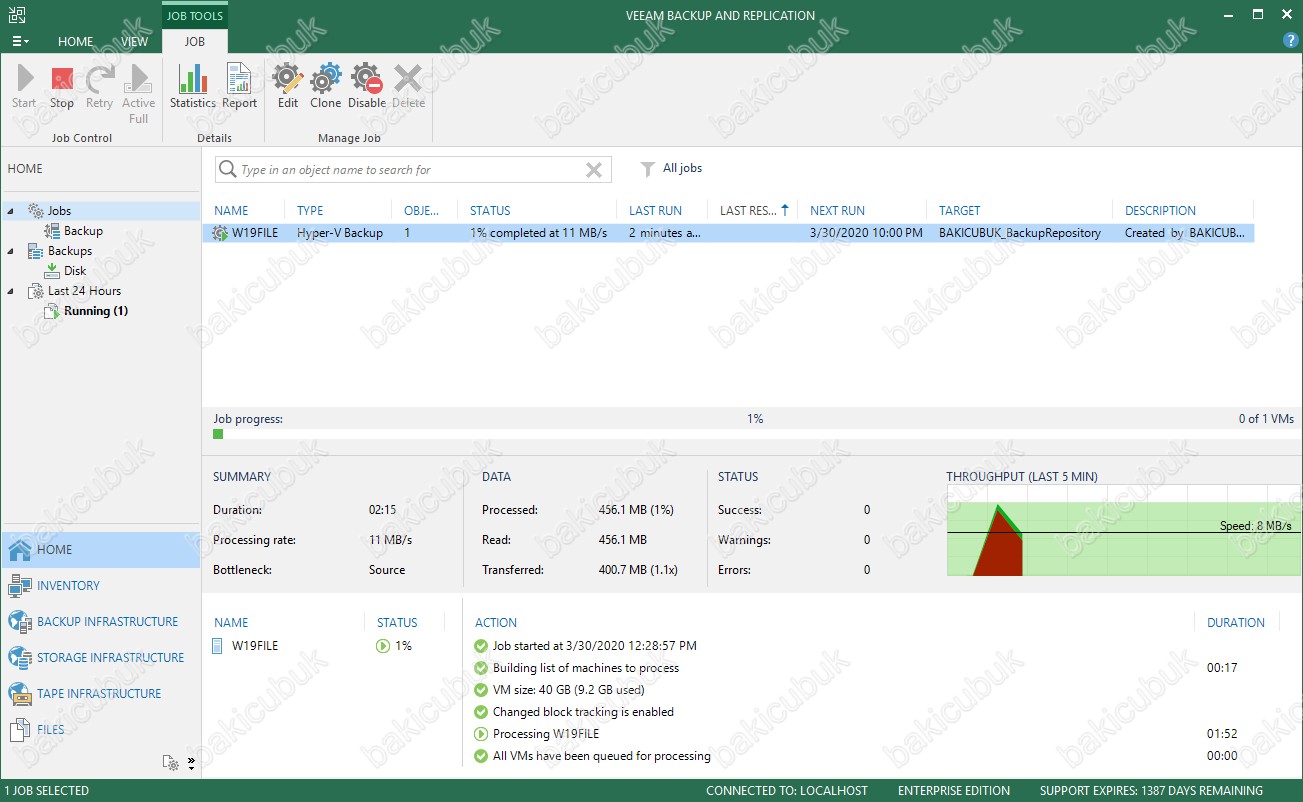Open the help question mark icon
The width and height of the screenshot is (1303, 802).
[1290, 40]
